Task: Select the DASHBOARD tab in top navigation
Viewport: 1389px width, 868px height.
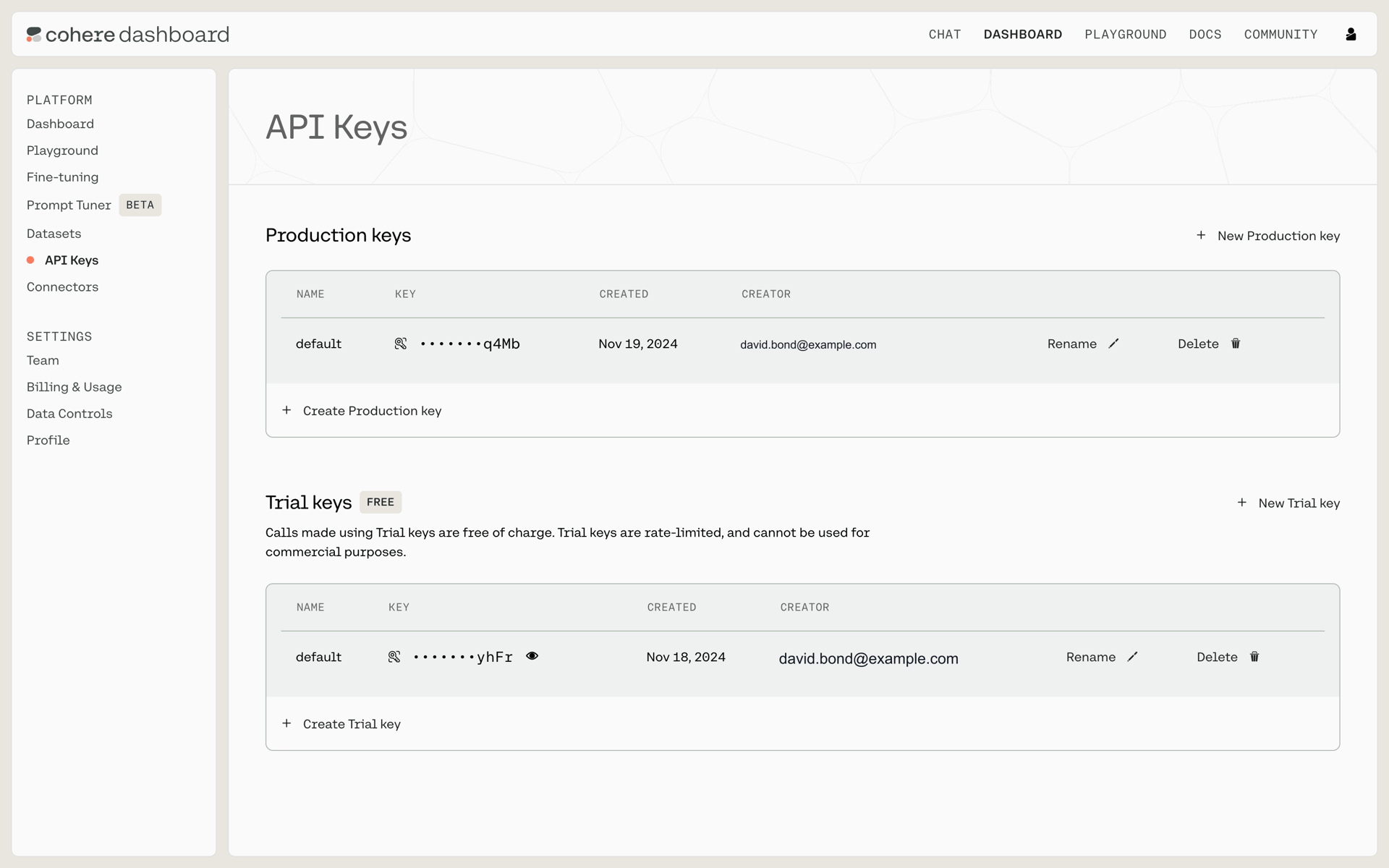Action: click(1023, 34)
